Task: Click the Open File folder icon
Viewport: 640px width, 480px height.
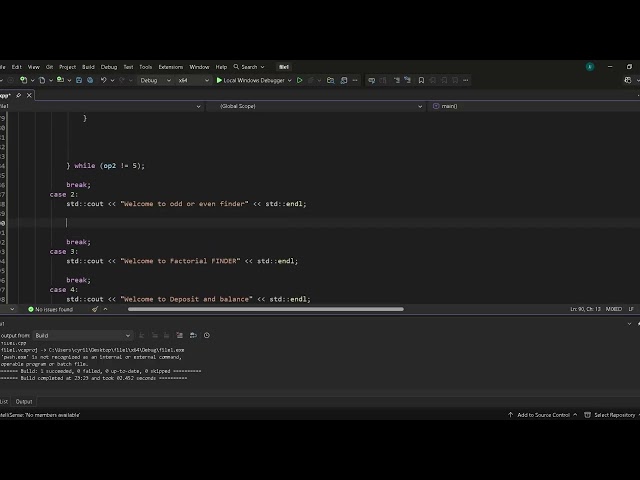Action: (60, 80)
